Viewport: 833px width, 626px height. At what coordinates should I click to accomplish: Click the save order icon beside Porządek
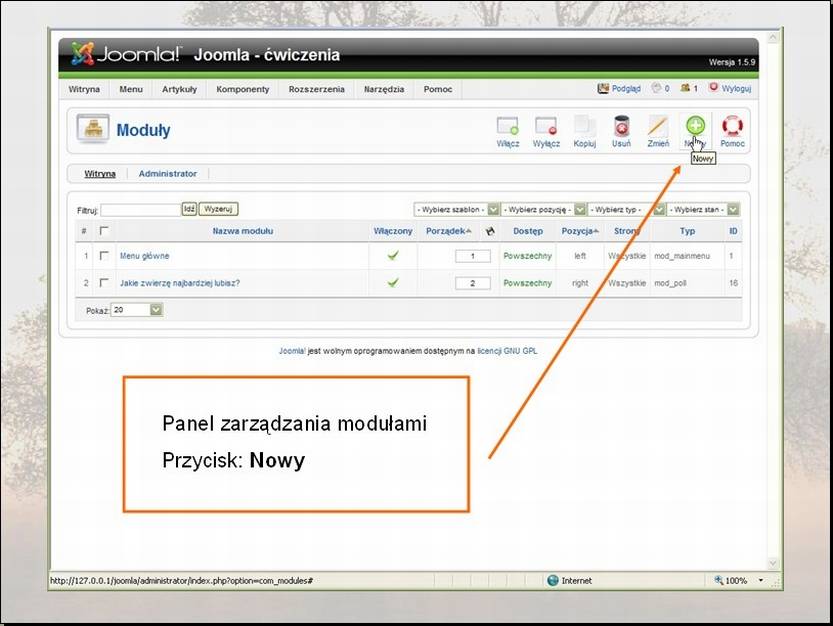click(x=490, y=231)
